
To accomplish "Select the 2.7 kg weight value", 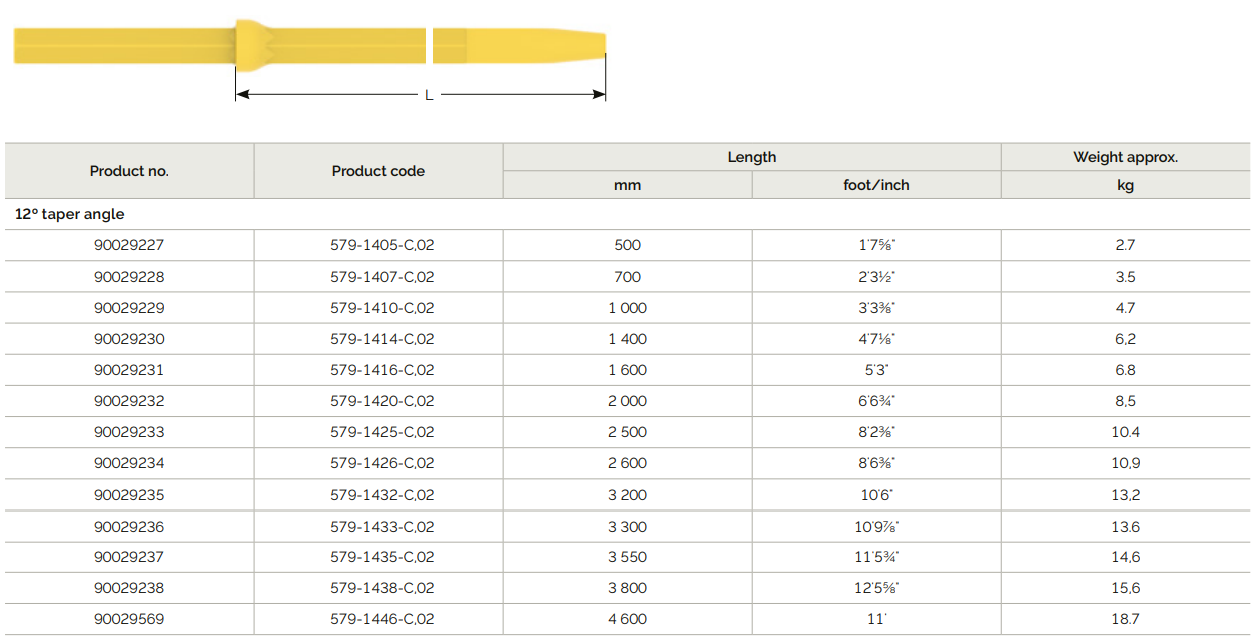I will coord(1126,245).
